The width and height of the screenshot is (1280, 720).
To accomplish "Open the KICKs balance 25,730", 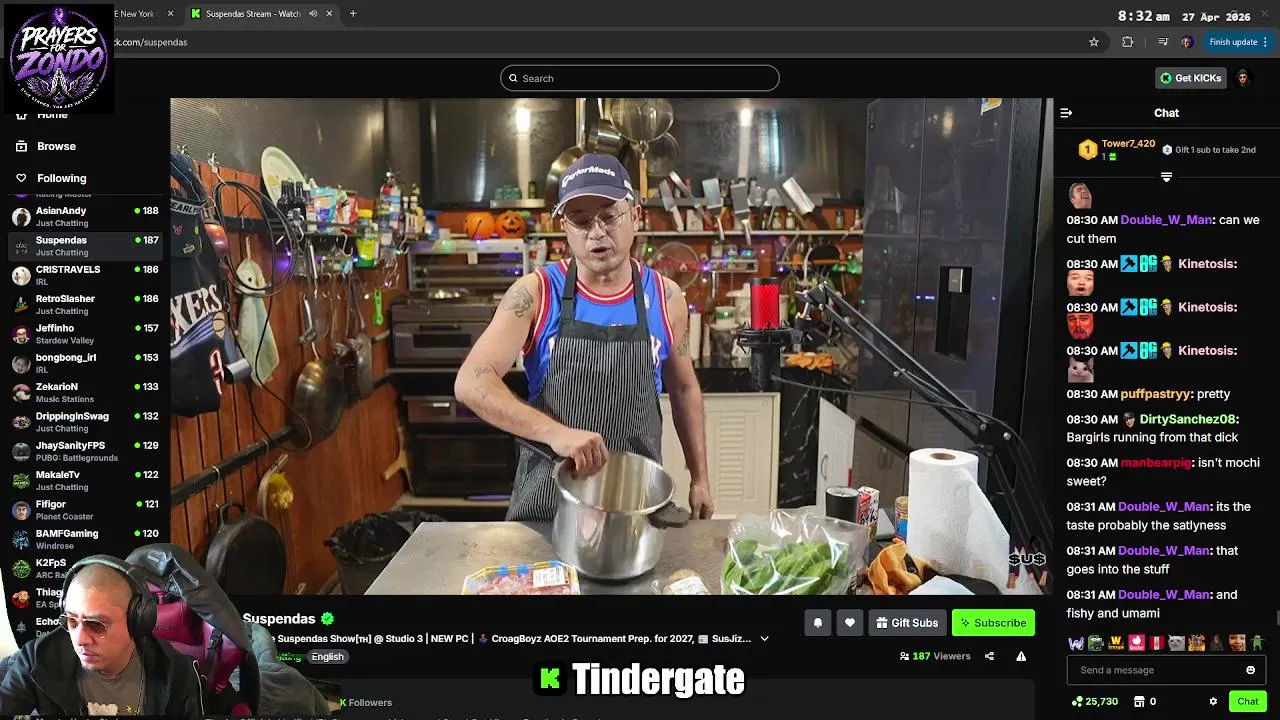I will point(1094,702).
